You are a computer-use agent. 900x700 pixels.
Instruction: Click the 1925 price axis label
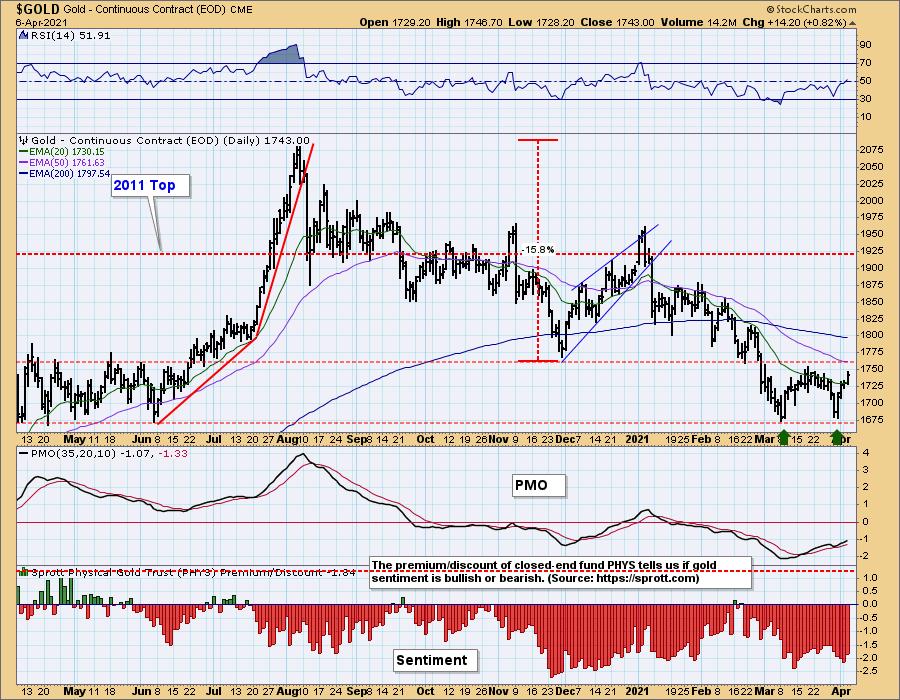872,251
